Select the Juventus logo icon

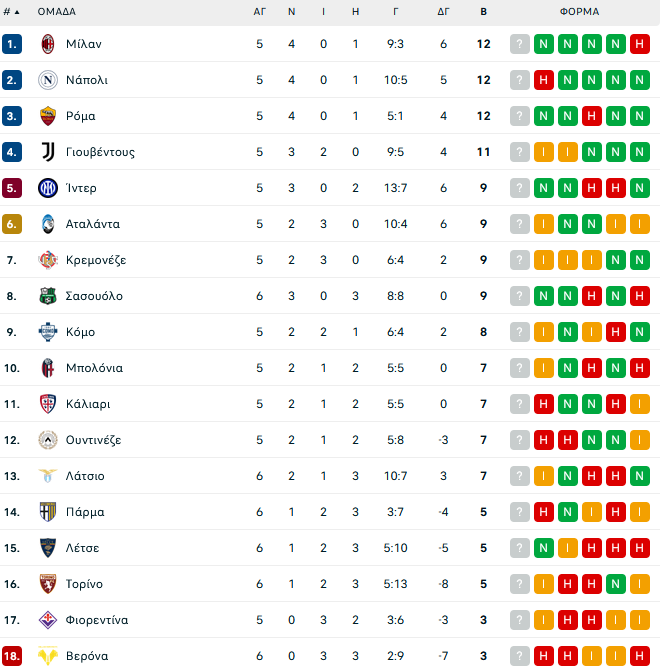pyautogui.click(x=47, y=152)
